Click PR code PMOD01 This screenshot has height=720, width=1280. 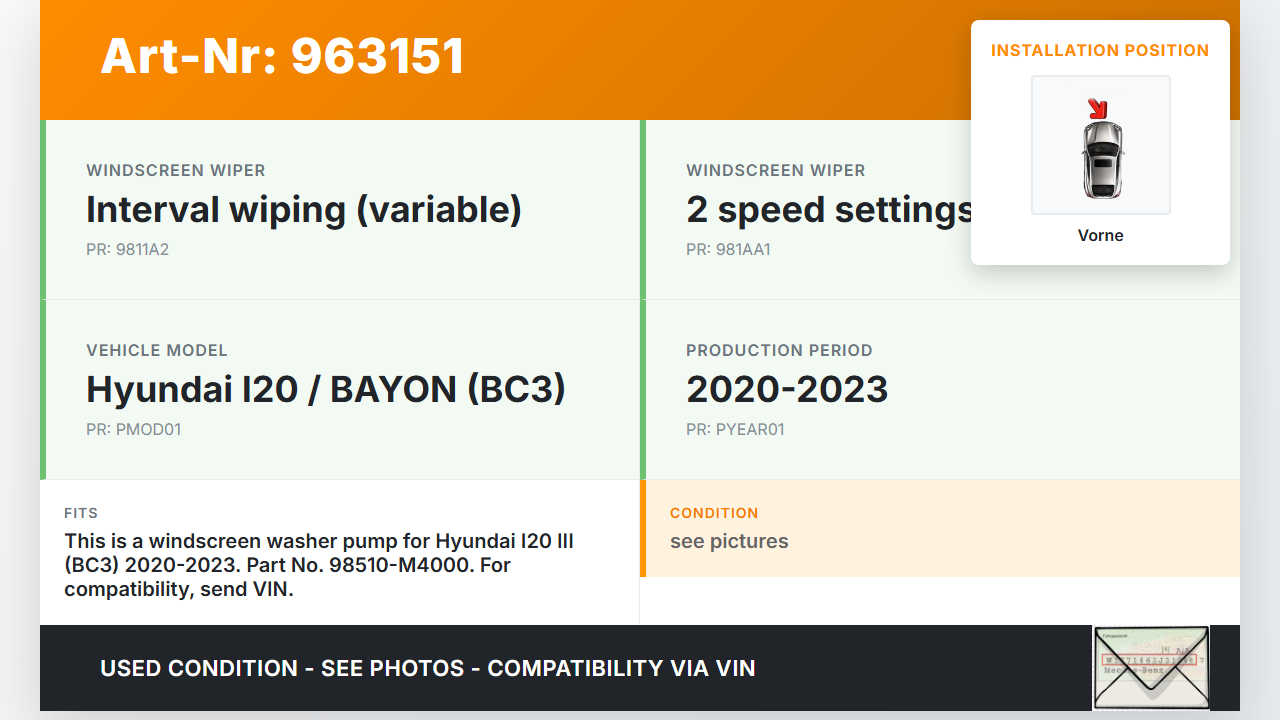click(x=133, y=430)
